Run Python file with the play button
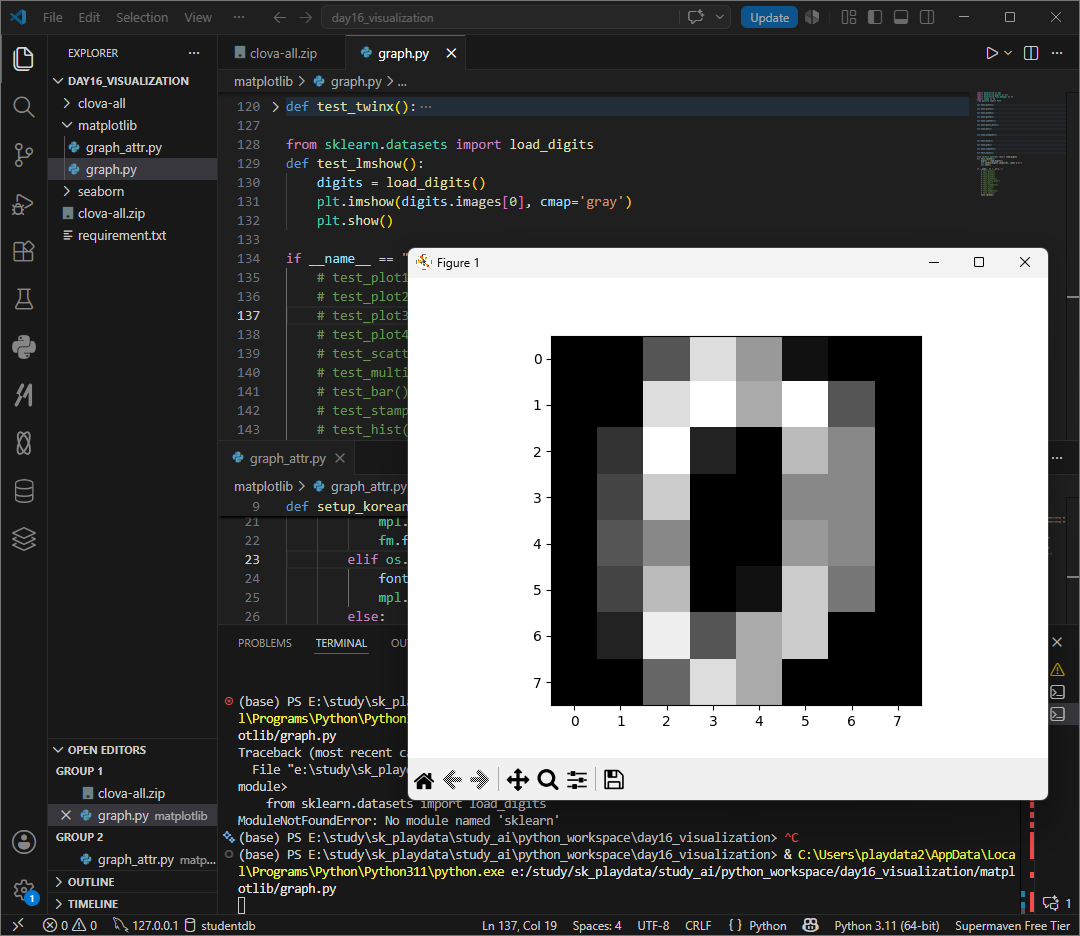The height and width of the screenshot is (936, 1080). coord(991,53)
